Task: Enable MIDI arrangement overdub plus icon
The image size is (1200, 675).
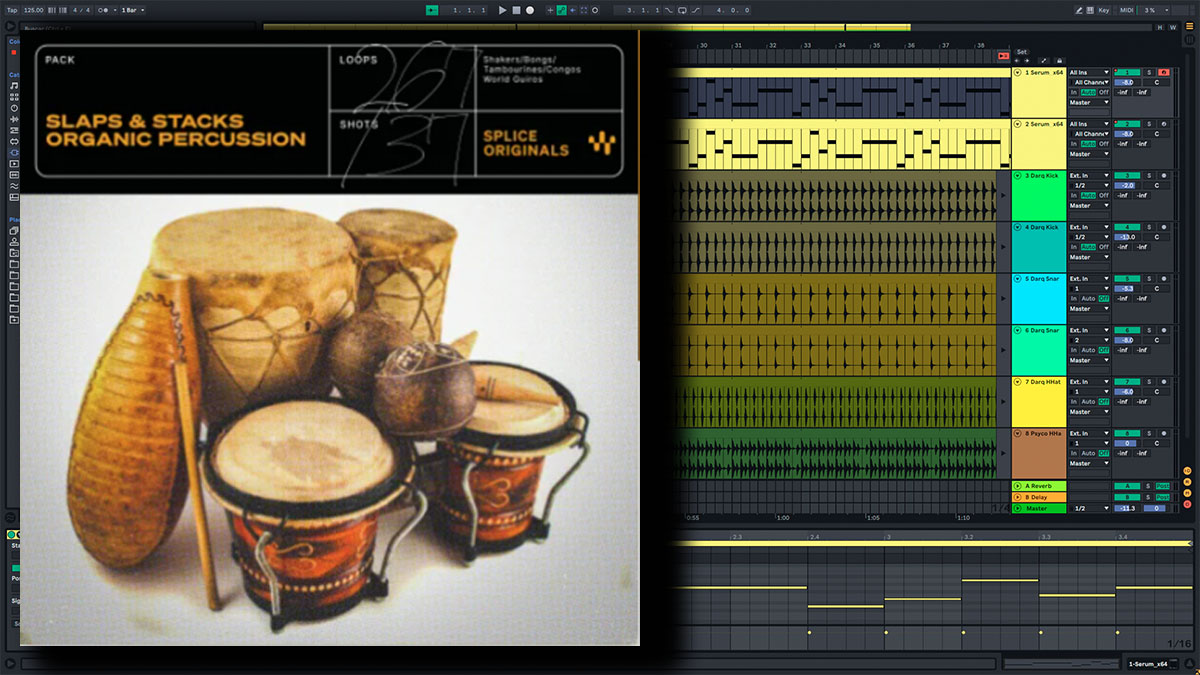Action: 550,10
